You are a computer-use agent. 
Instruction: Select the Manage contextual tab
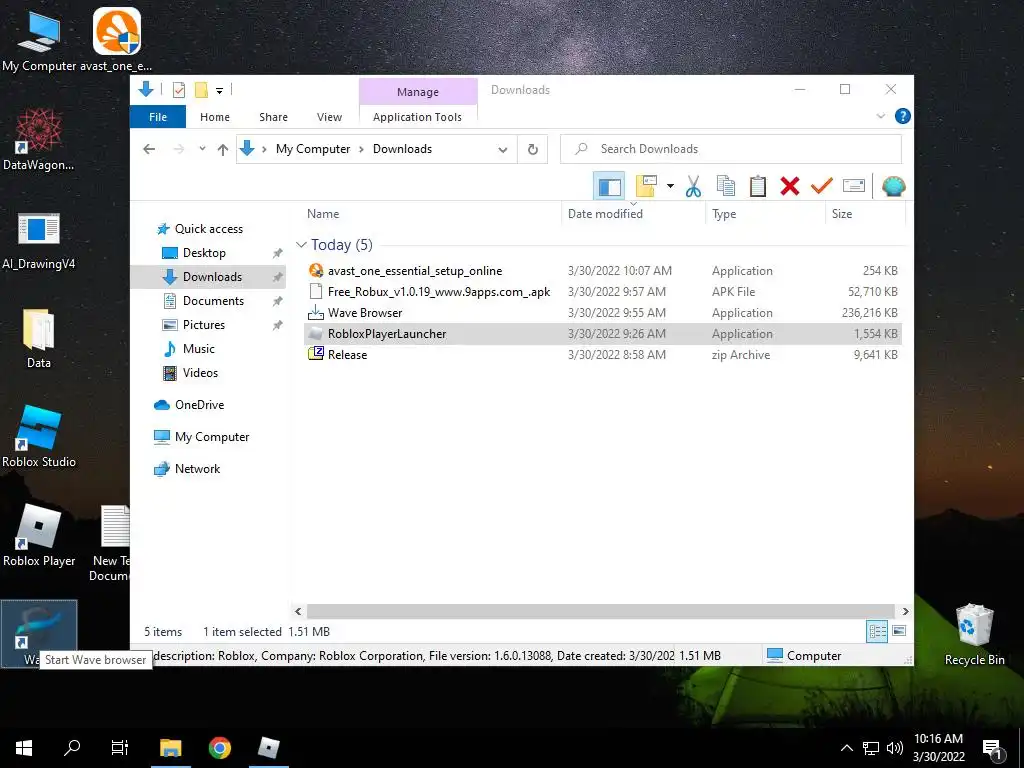(418, 92)
